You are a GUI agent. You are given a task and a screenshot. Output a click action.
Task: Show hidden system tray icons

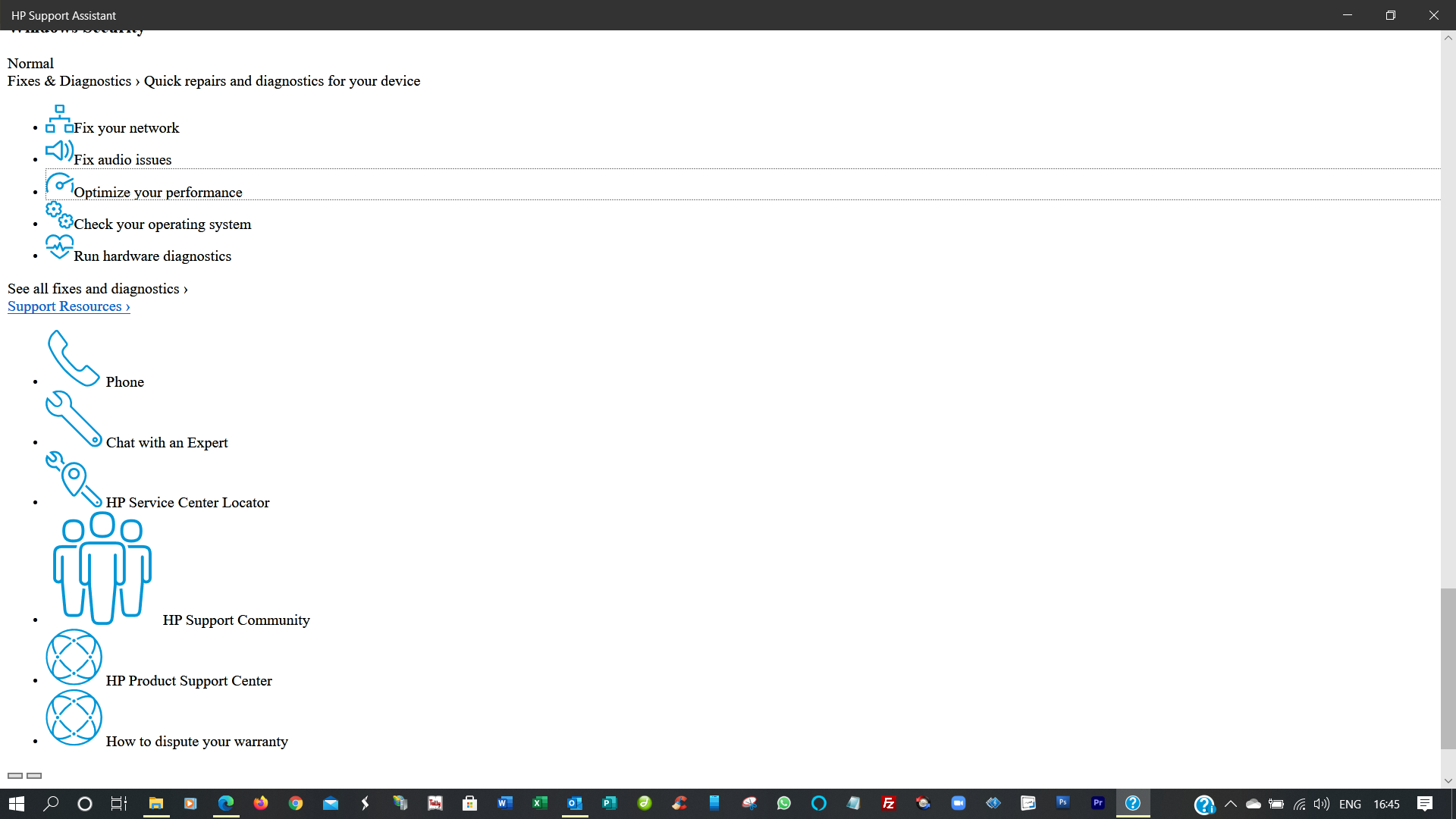[x=1231, y=804]
